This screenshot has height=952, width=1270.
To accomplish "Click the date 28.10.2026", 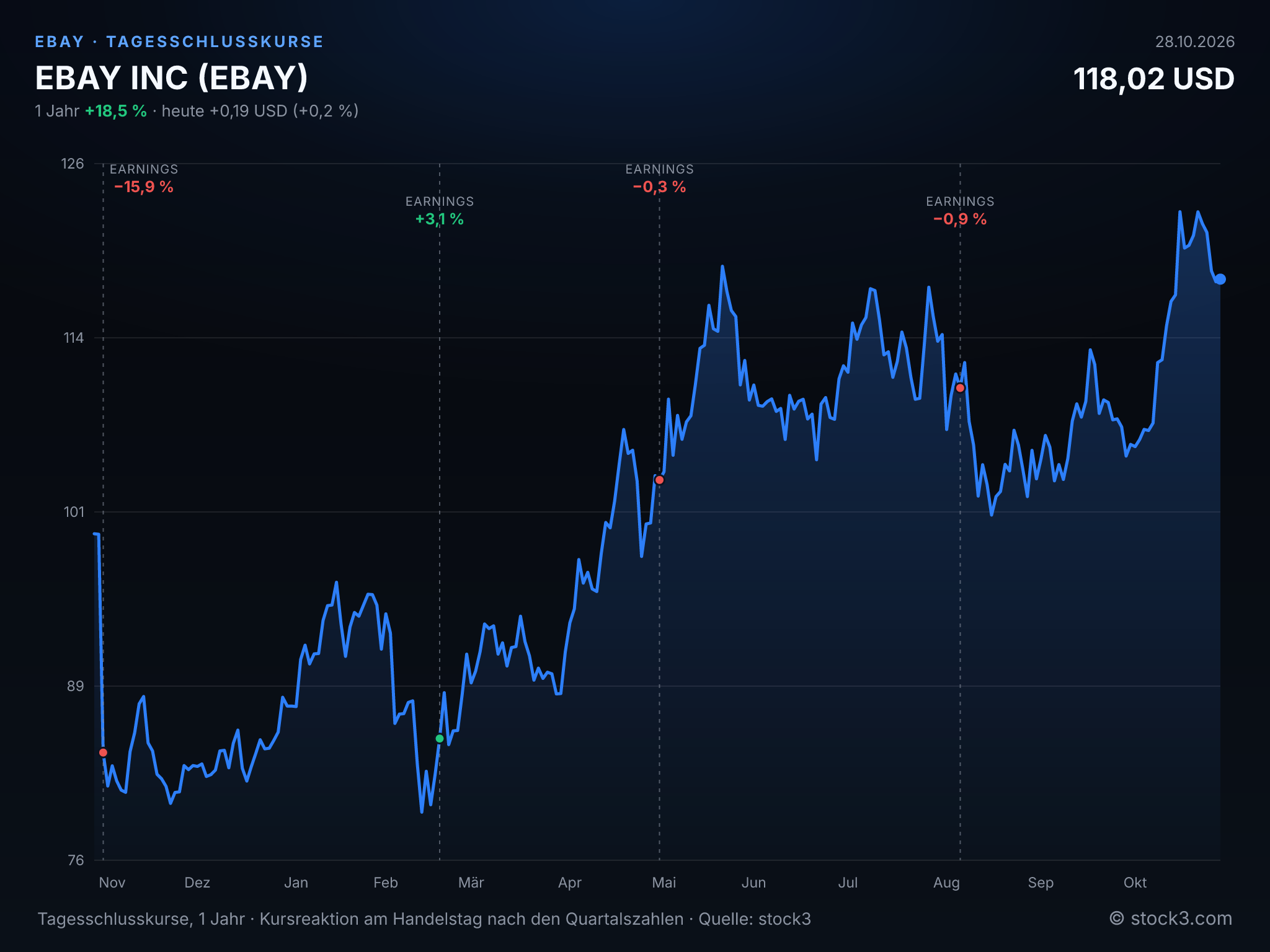I will tap(1195, 42).
